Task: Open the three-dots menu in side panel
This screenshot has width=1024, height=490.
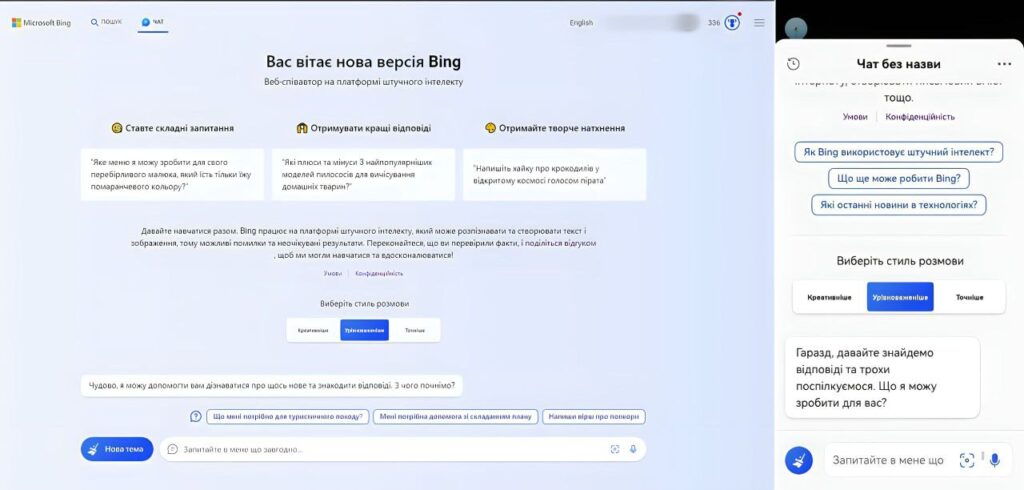Action: click(x=1004, y=64)
